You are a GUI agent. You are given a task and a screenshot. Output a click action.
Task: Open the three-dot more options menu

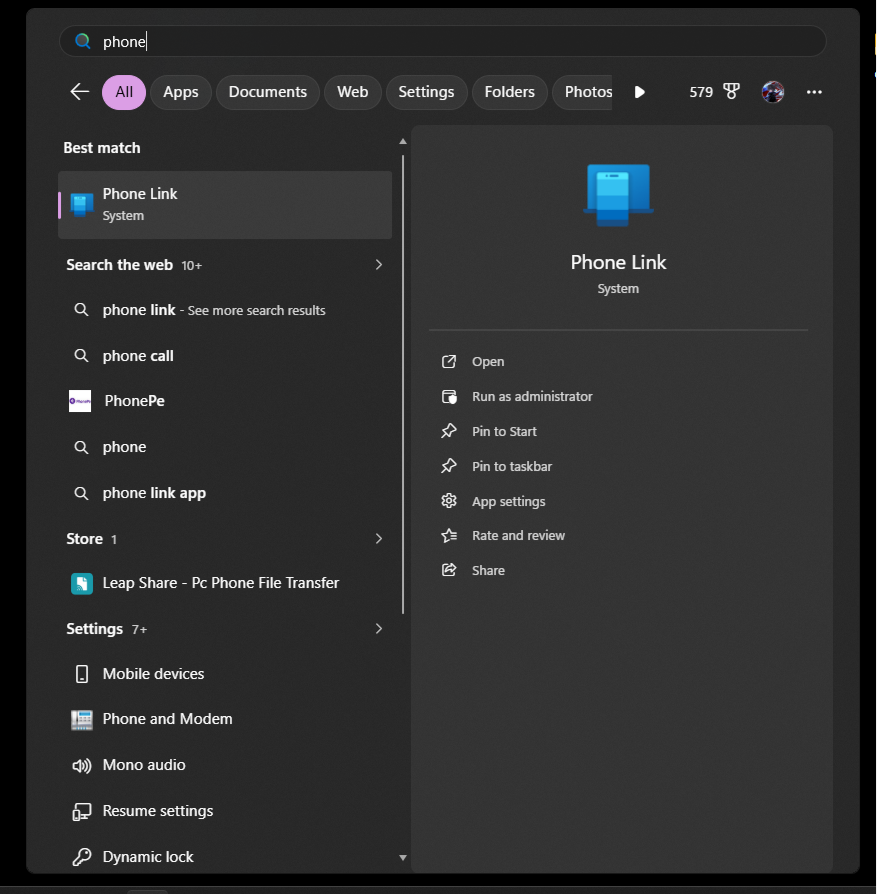814,92
